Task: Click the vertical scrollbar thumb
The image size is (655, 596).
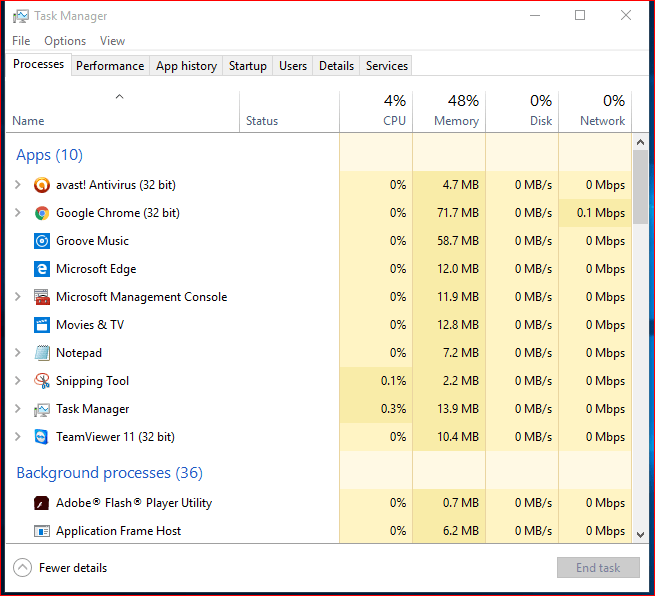Action: pyautogui.click(x=640, y=187)
